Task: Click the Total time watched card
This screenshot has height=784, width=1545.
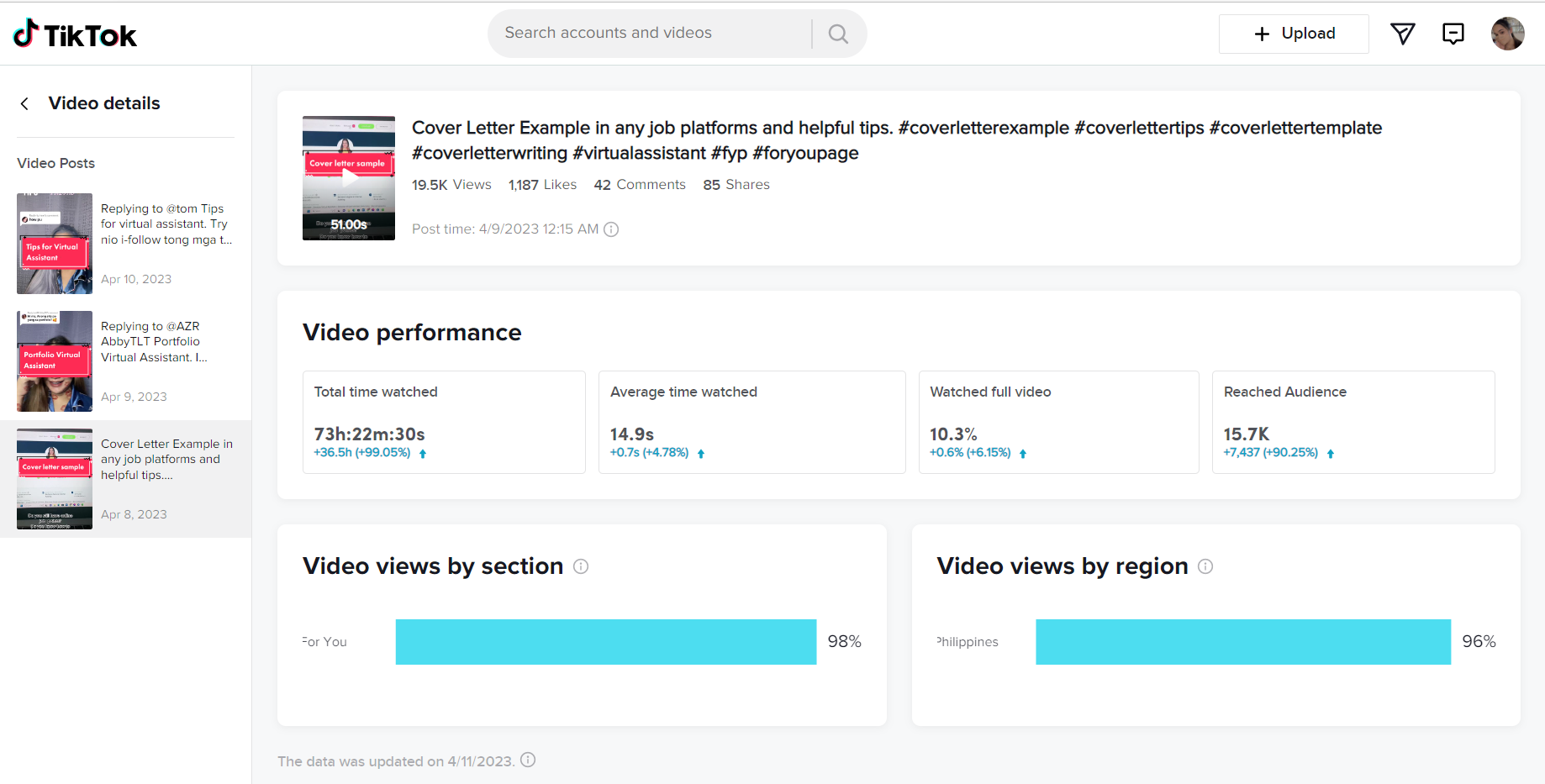Action: [444, 422]
